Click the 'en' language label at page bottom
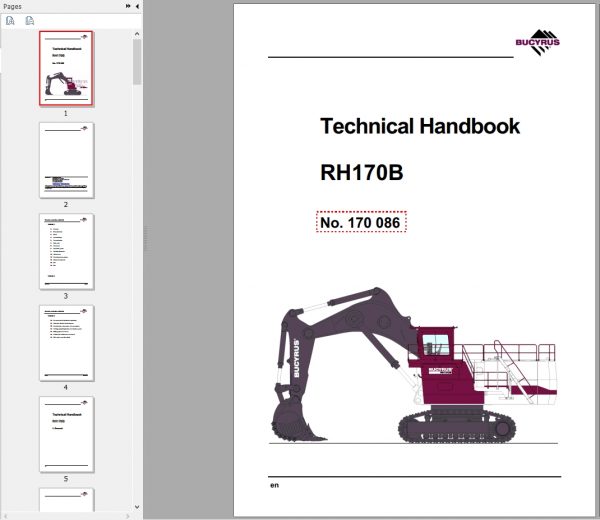This screenshot has width=600, height=520. pyautogui.click(x=274, y=485)
